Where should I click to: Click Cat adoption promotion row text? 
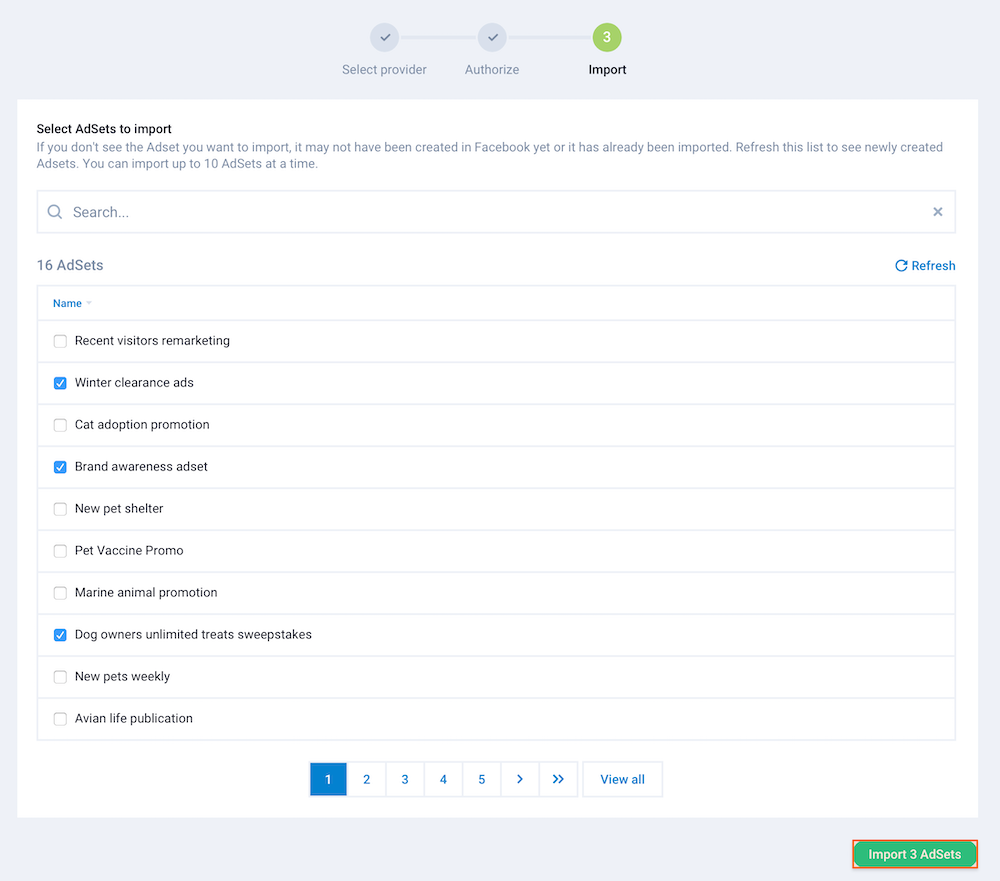(x=142, y=425)
